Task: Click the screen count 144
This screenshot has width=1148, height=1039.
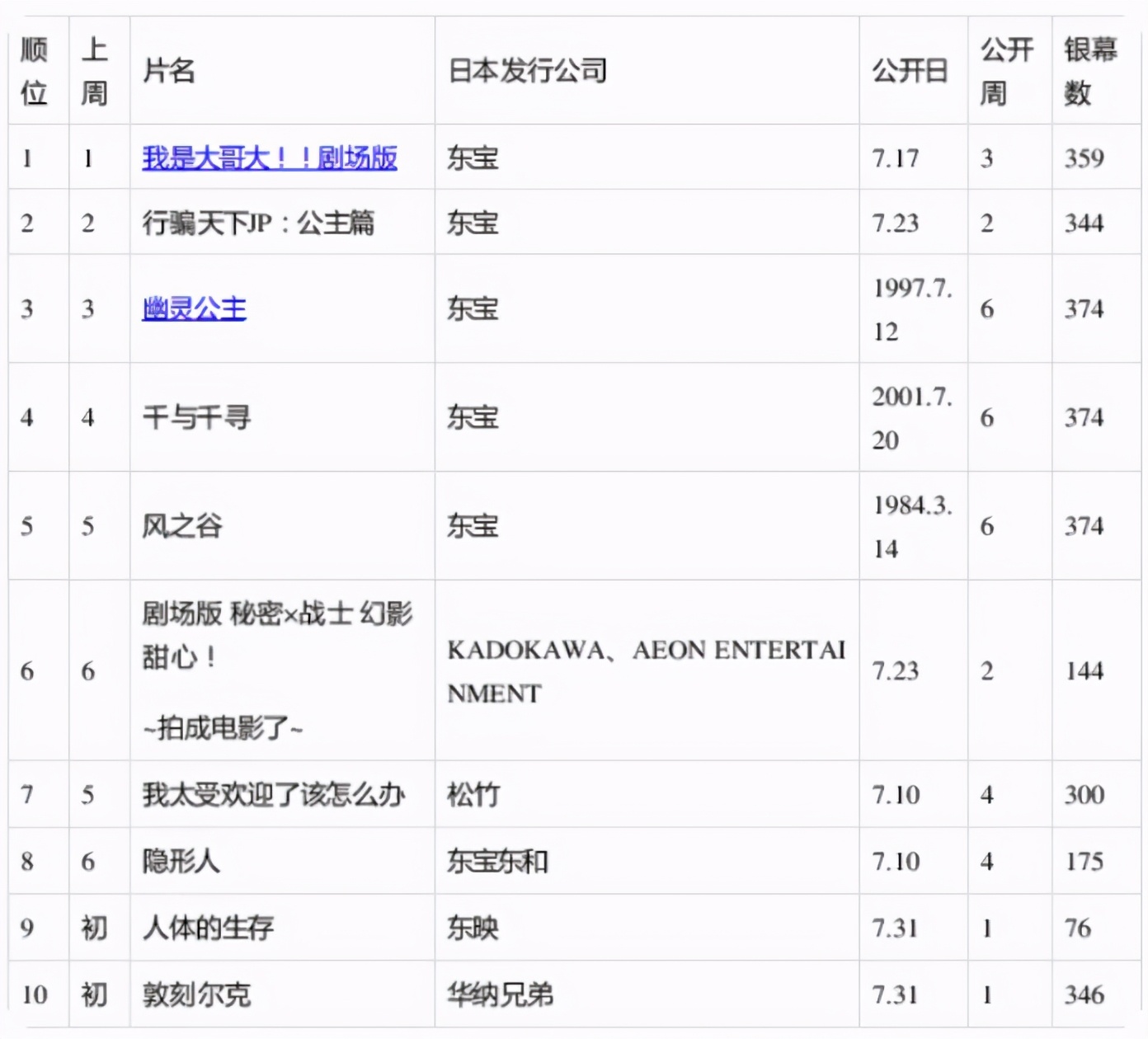Action: tap(1084, 671)
